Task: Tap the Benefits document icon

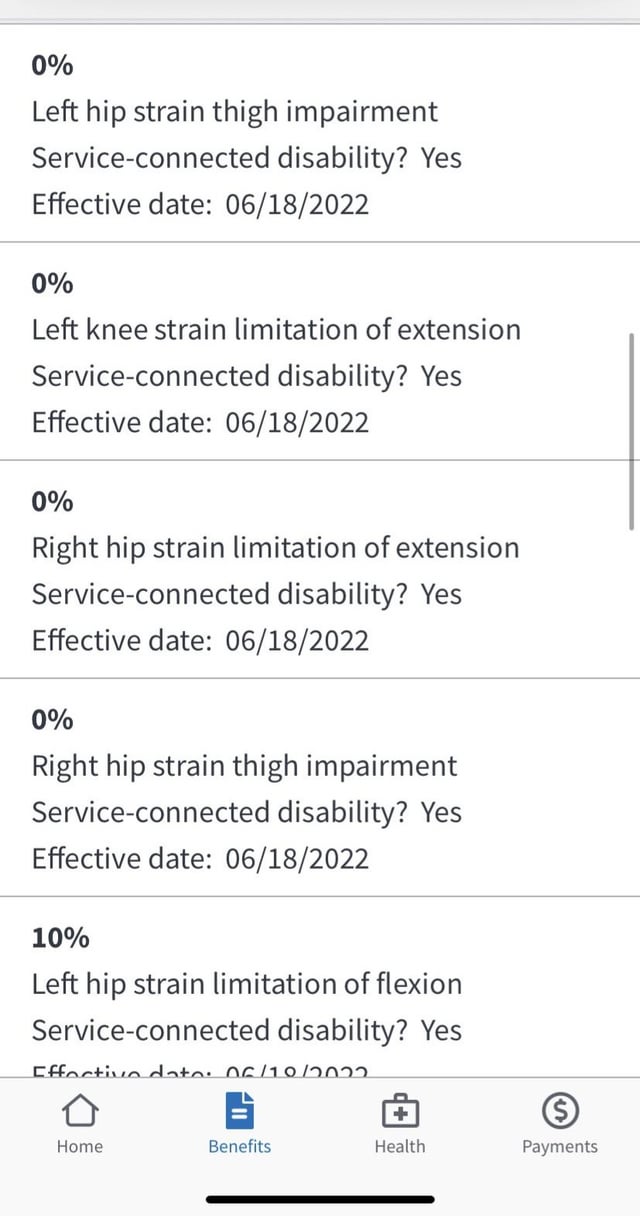Action: [x=240, y=1111]
